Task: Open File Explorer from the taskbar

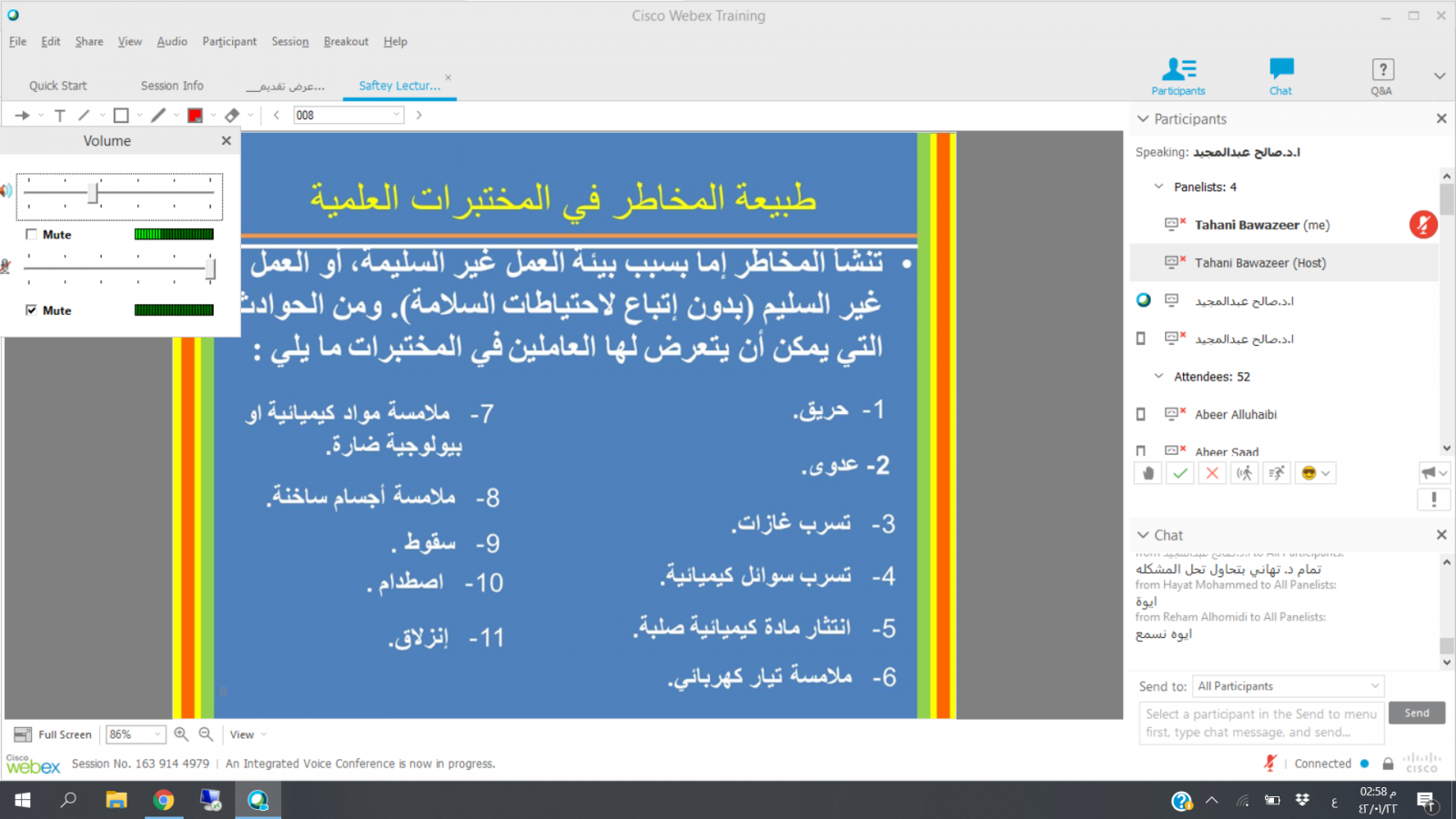Action: [116, 800]
